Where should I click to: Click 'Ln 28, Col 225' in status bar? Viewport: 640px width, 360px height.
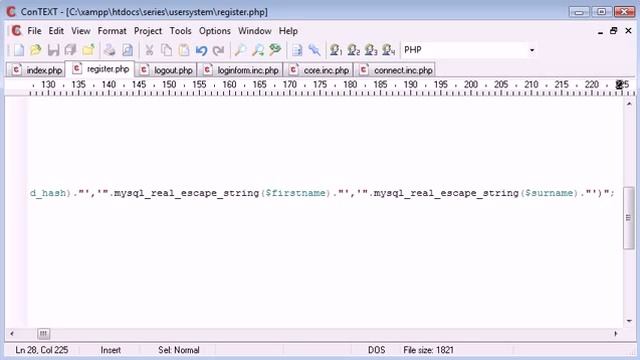point(42,350)
